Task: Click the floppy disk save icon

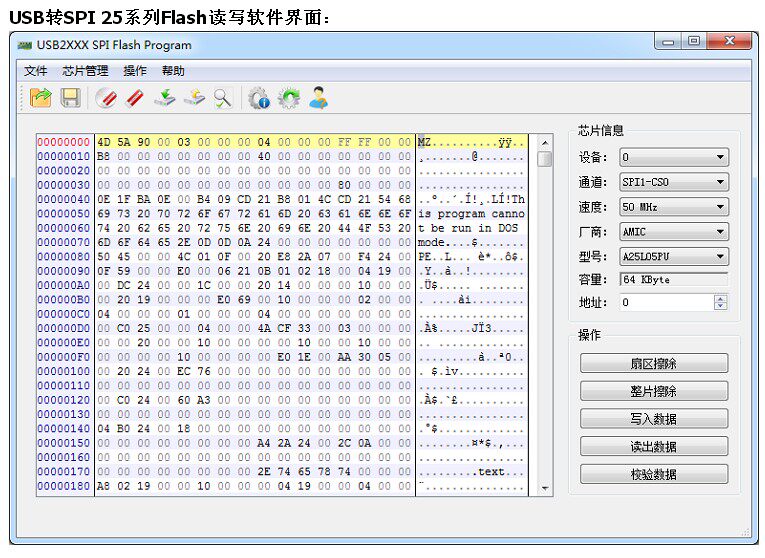Action: click(71, 98)
